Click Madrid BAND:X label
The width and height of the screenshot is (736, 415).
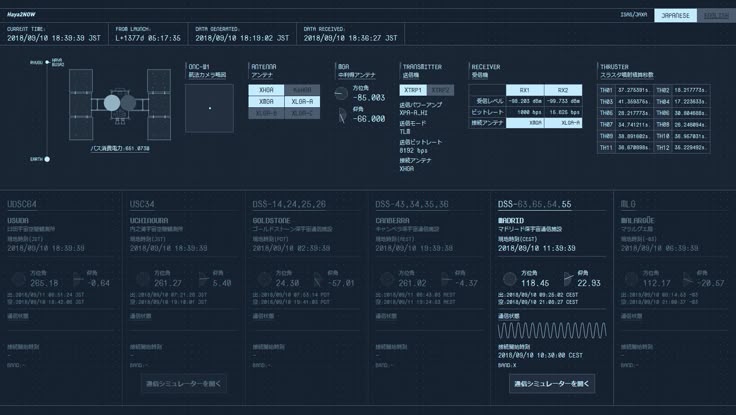pos(507,365)
